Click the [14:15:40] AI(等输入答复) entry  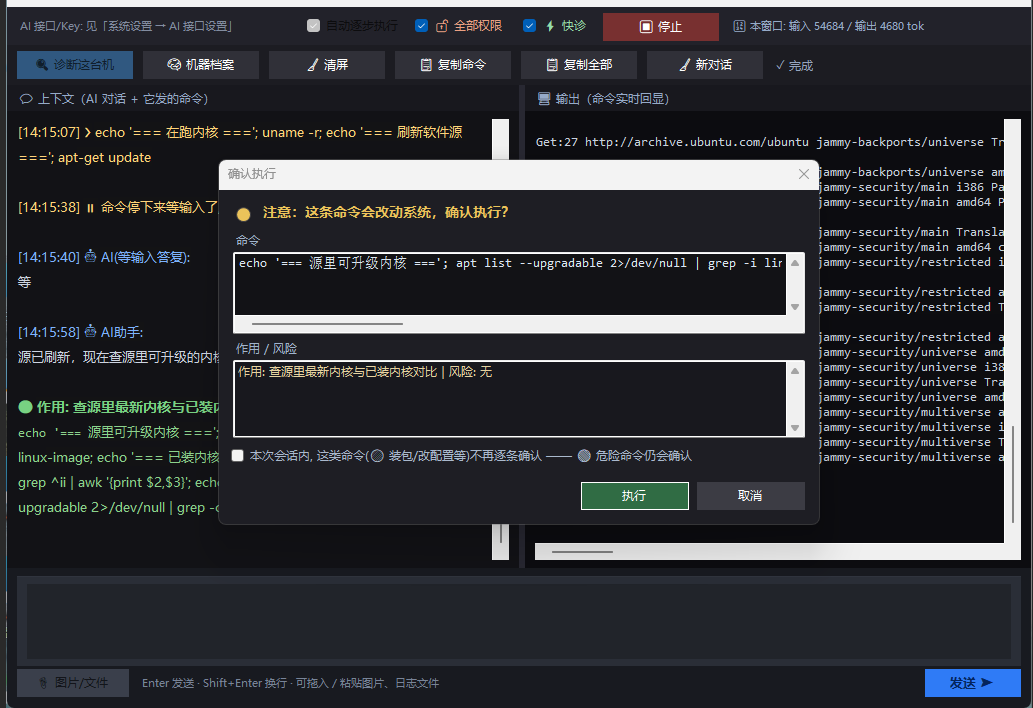click(104, 258)
